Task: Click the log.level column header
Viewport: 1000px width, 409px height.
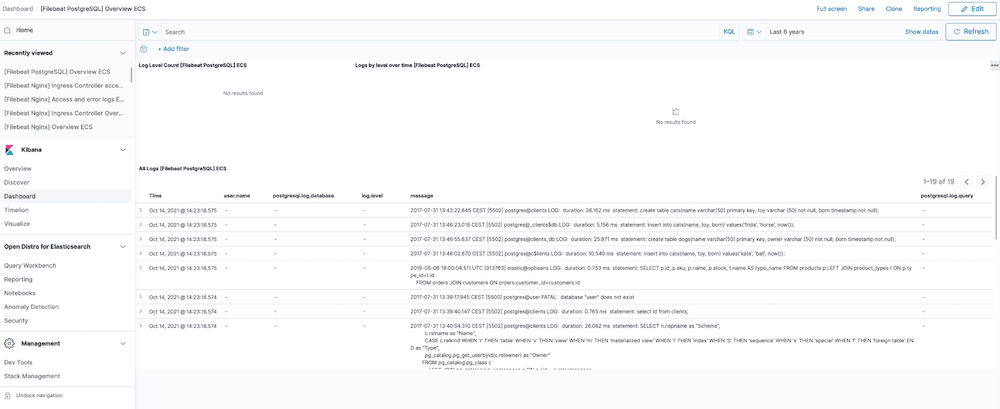Action: tap(372, 196)
